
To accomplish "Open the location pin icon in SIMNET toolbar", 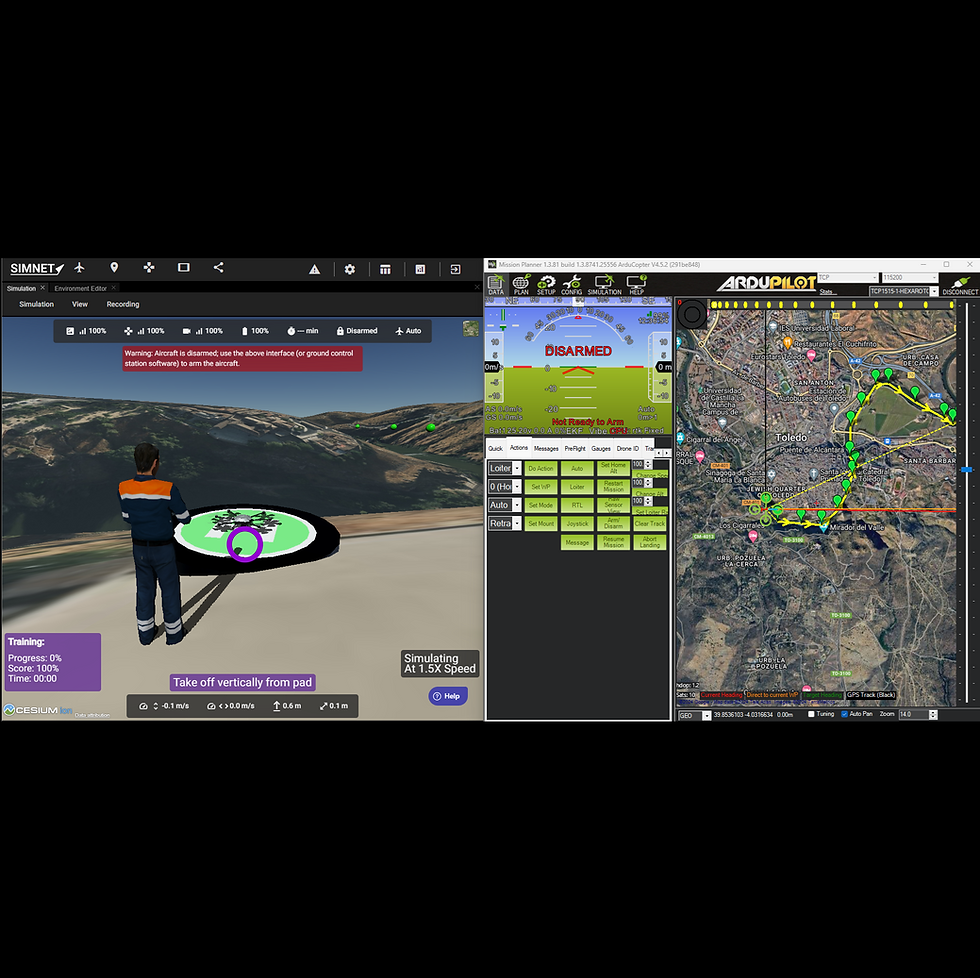I will click(x=114, y=268).
